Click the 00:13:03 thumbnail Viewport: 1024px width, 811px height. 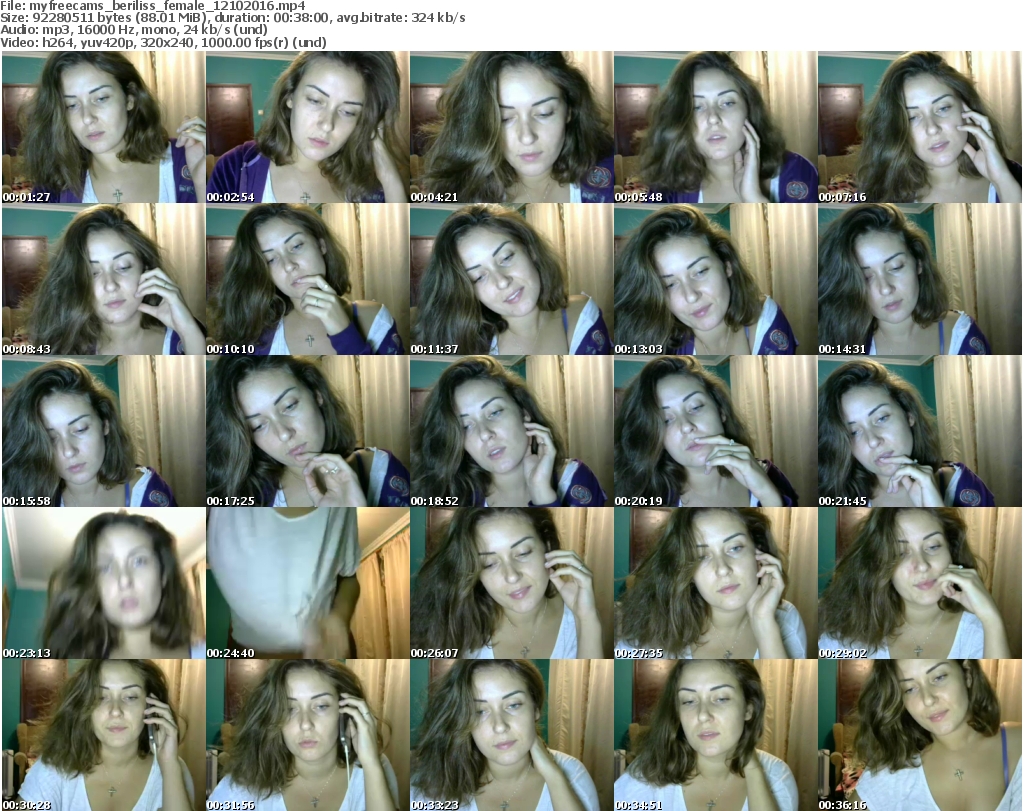click(715, 279)
